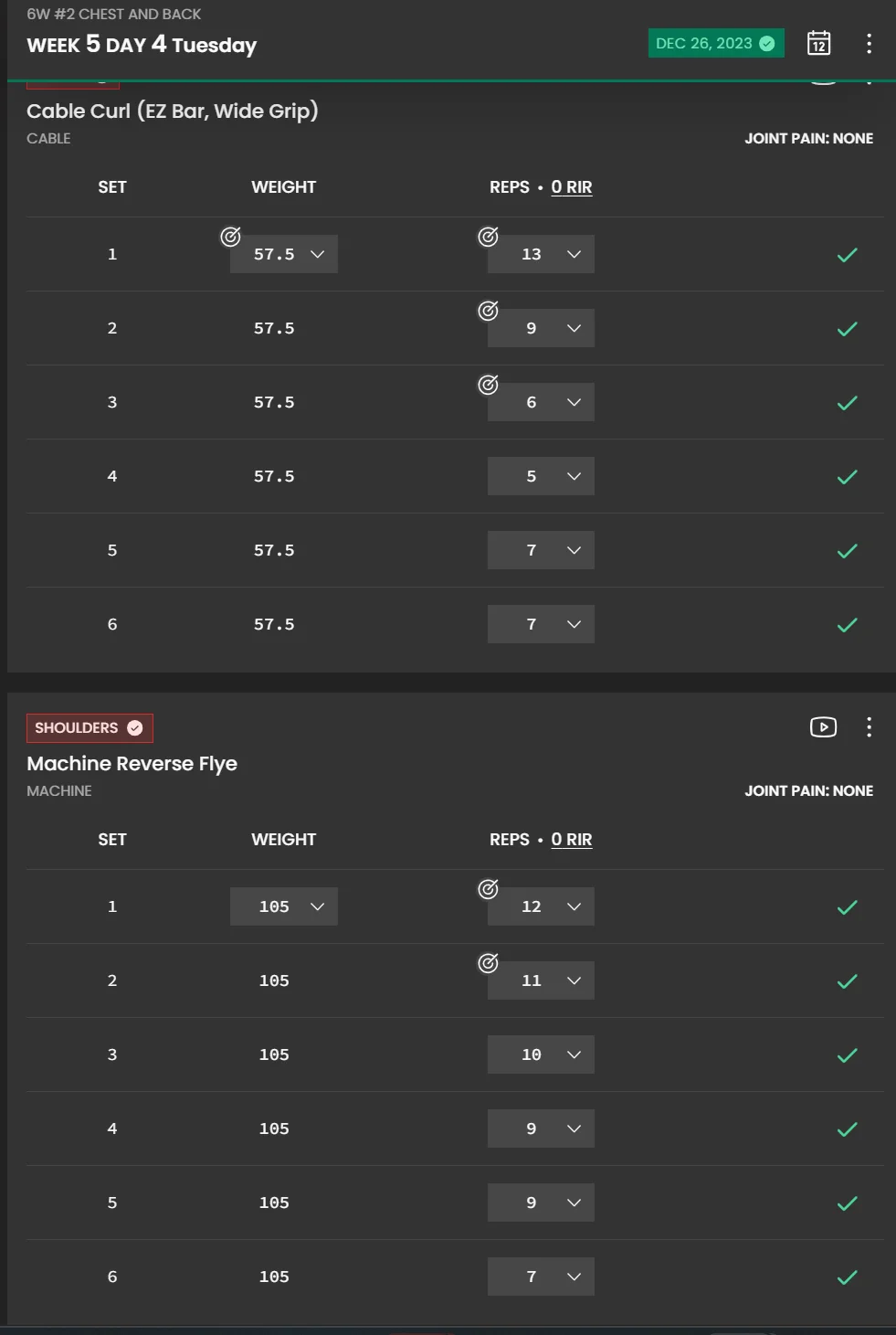Viewport: 896px width, 1335px height.
Task: Click the DEC 26, 2023 date badge
Action: click(715, 43)
